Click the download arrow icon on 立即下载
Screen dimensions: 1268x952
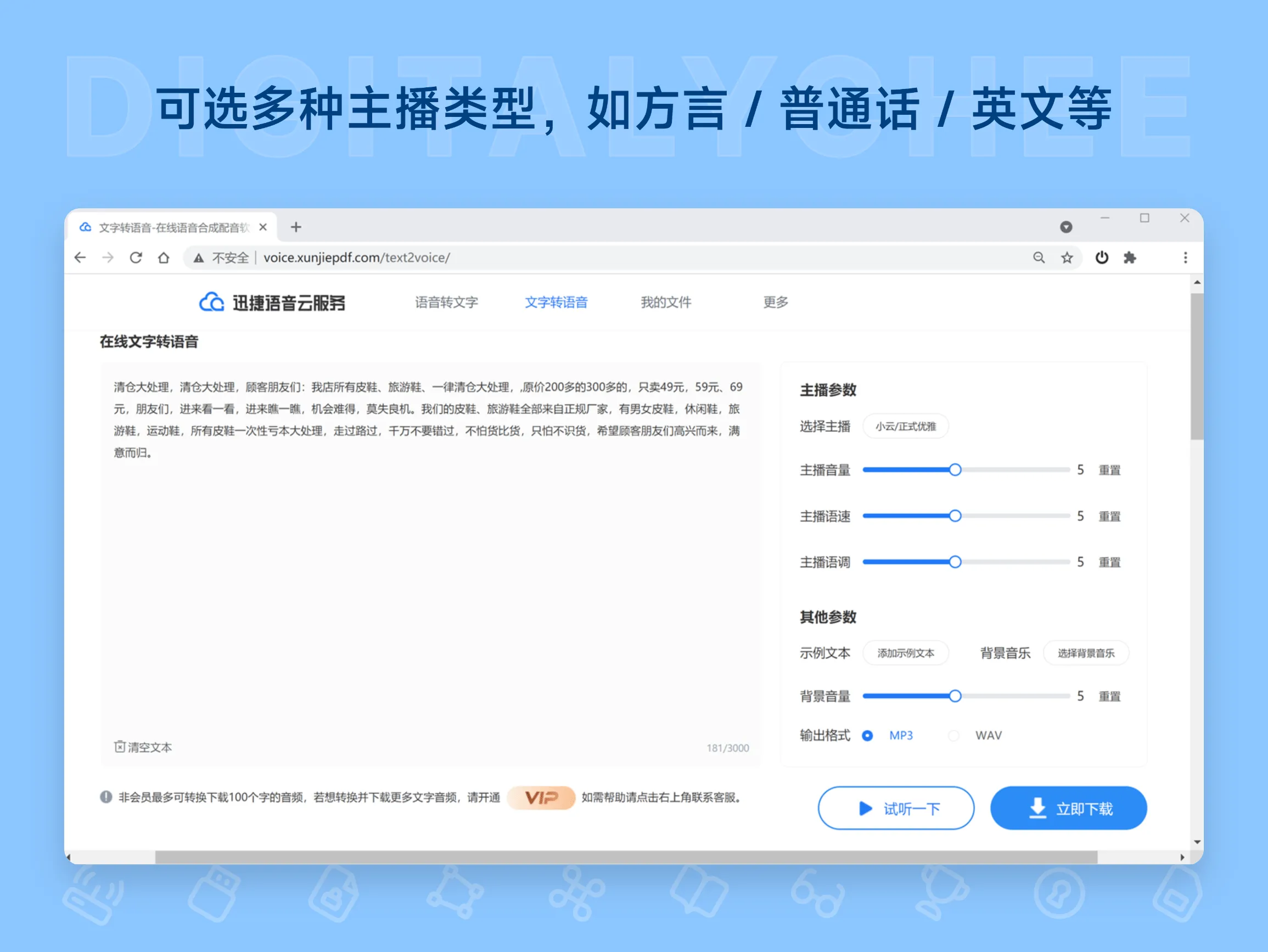coord(1036,808)
